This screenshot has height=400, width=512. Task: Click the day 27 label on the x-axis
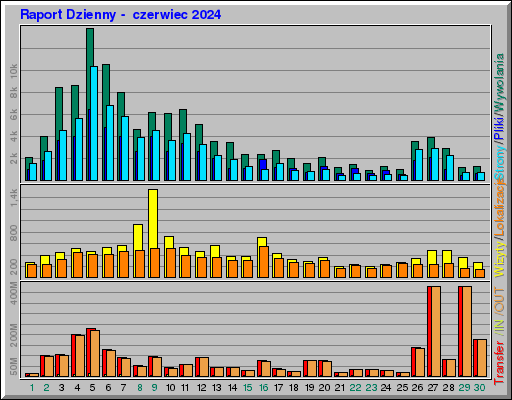(x=432, y=388)
